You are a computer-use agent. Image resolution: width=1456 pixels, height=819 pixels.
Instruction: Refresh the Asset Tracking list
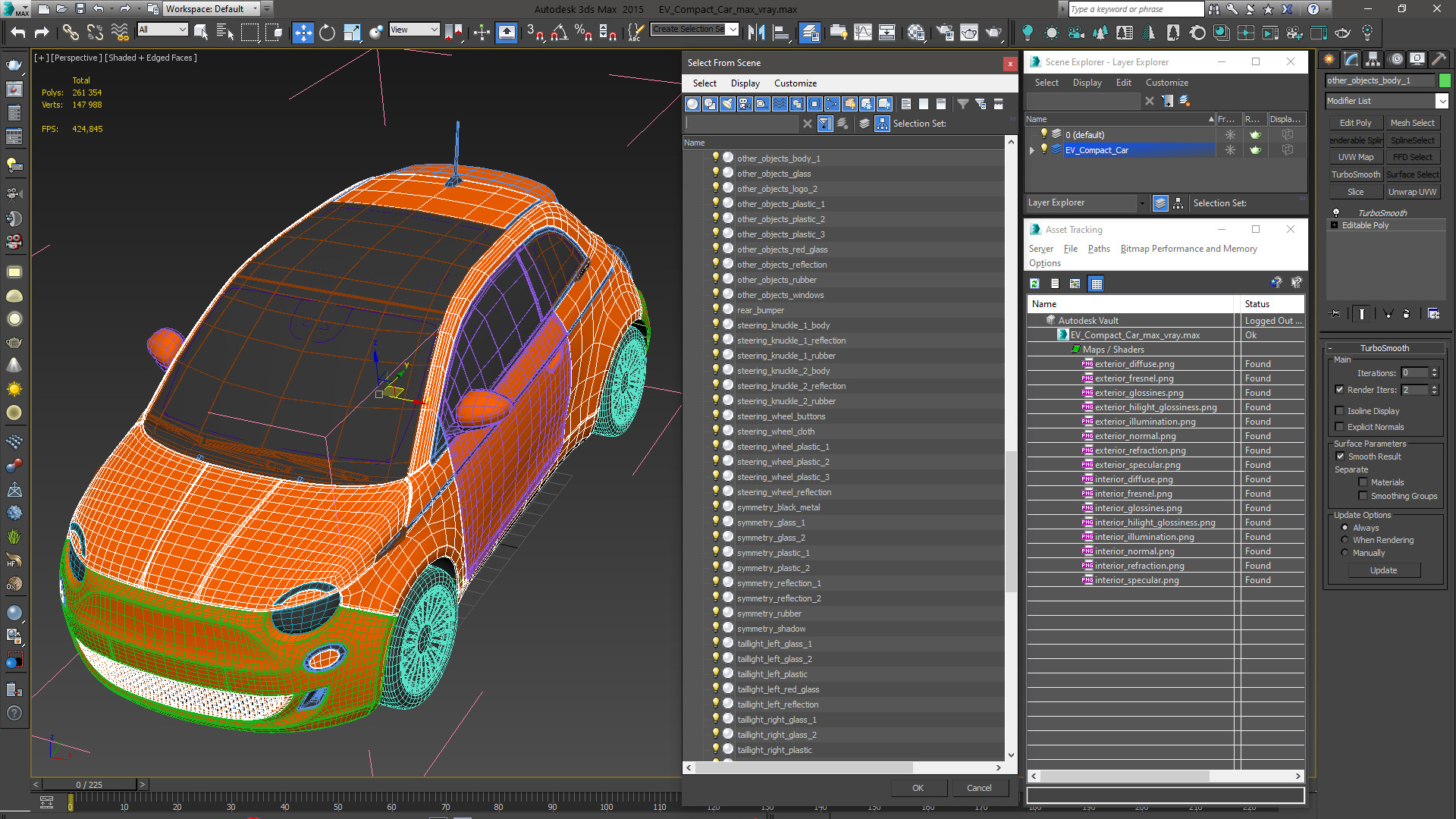[x=1034, y=284]
